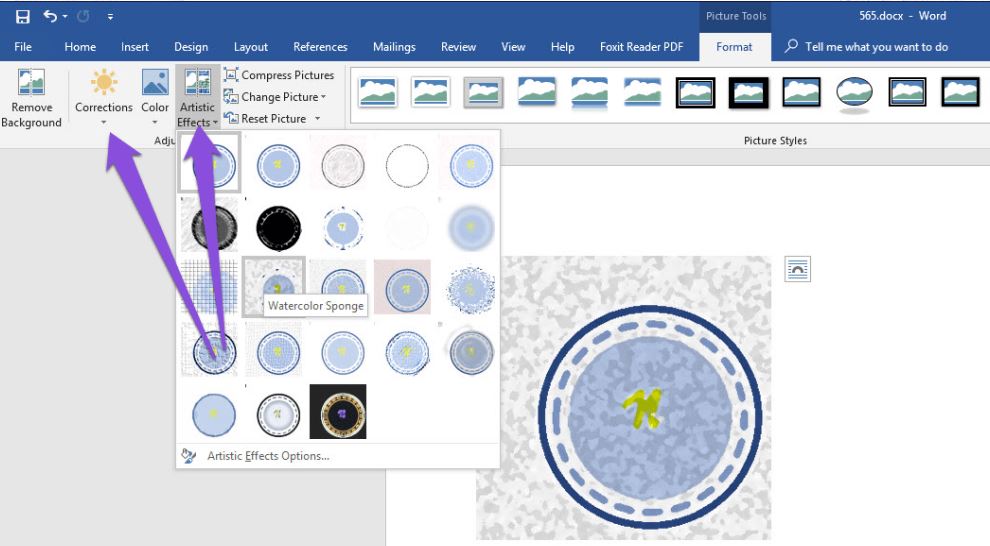Click the Save icon in title bar
Image resolution: width=990 pixels, height=546 pixels.
[x=22, y=17]
